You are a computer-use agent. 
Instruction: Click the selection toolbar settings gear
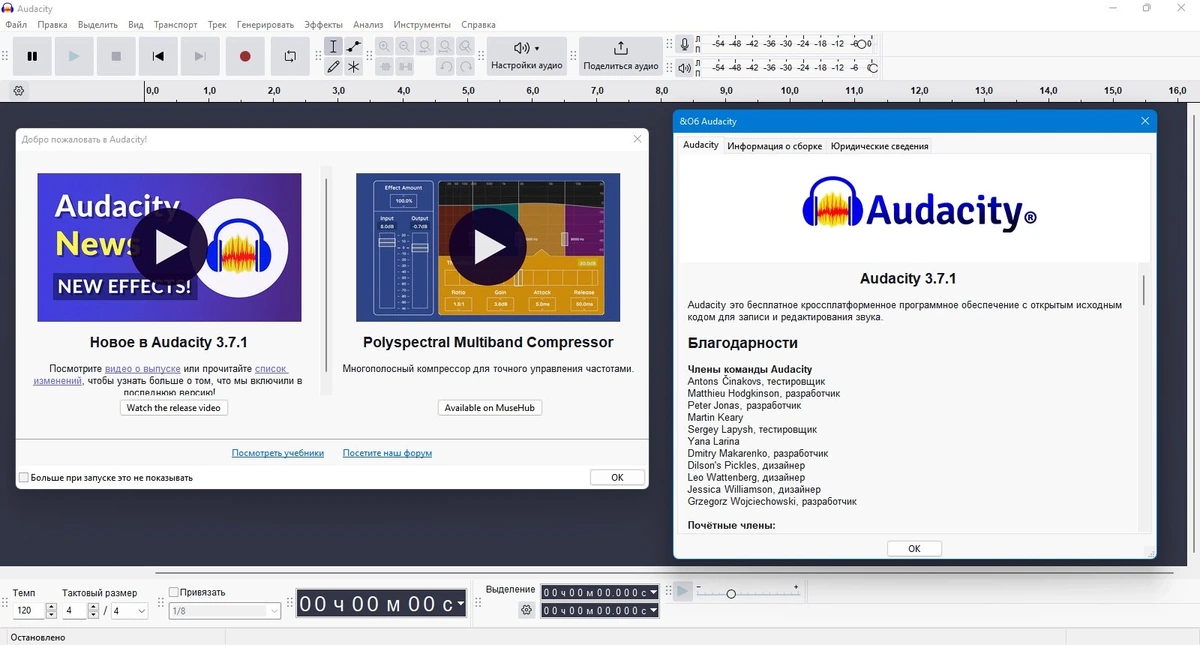coord(527,610)
